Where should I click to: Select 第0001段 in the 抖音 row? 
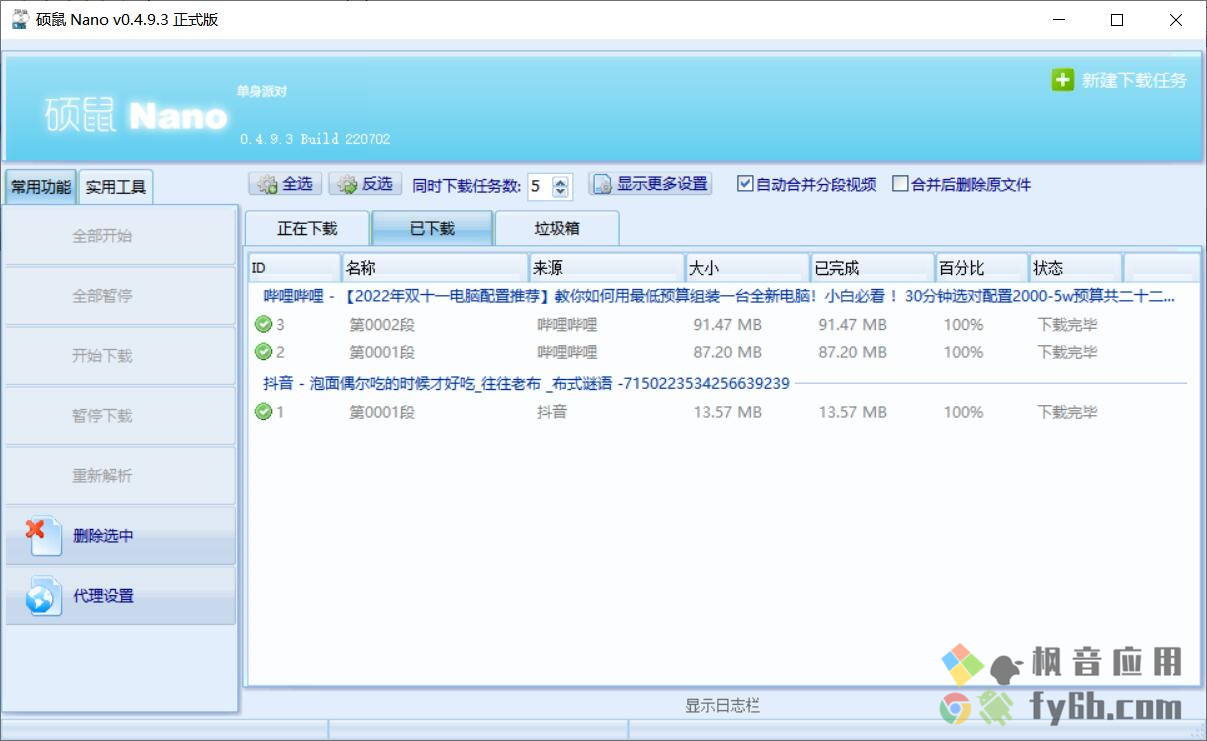(381, 411)
